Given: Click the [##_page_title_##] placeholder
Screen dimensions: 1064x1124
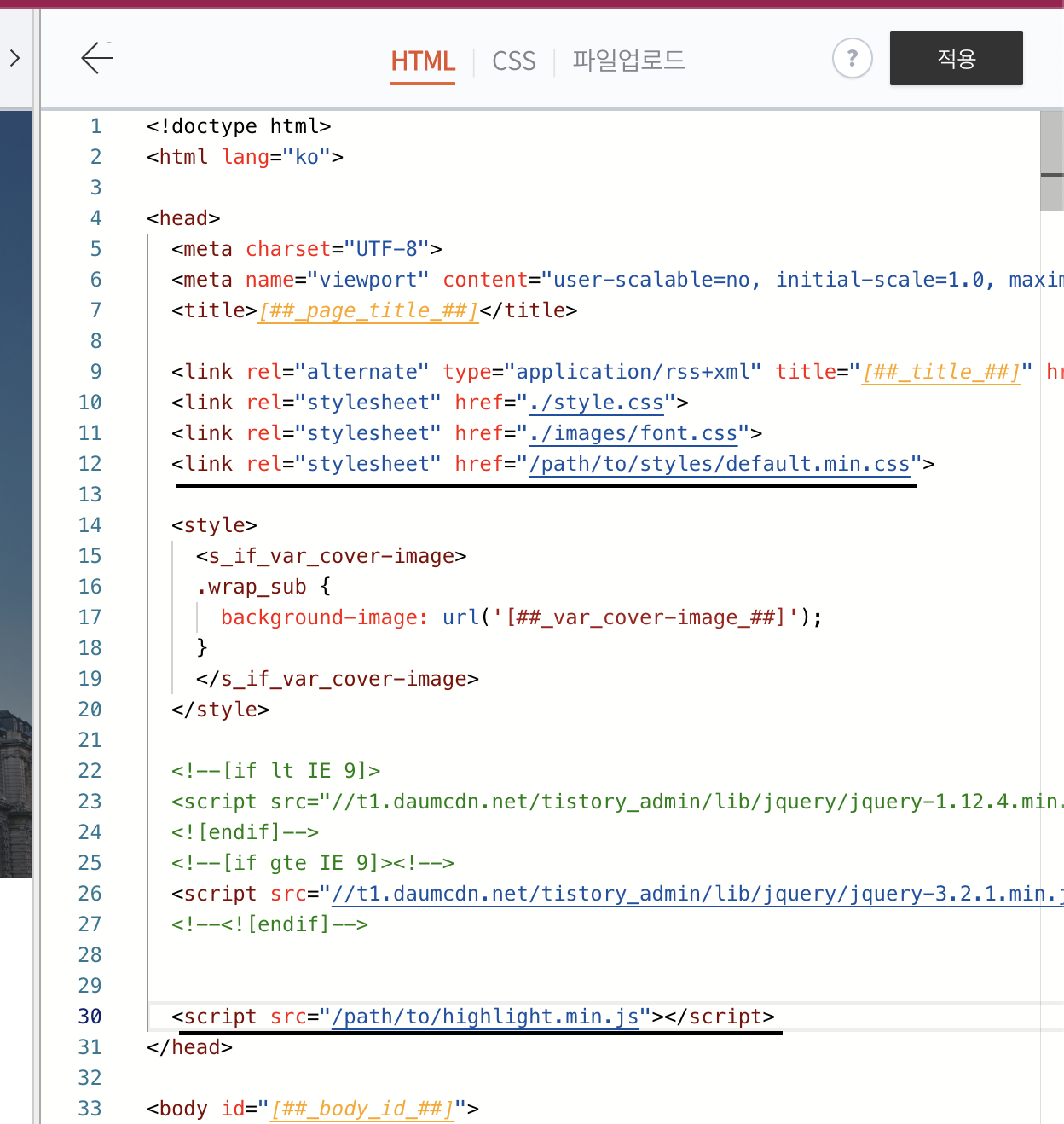Looking at the screenshot, I should (x=368, y=310).
